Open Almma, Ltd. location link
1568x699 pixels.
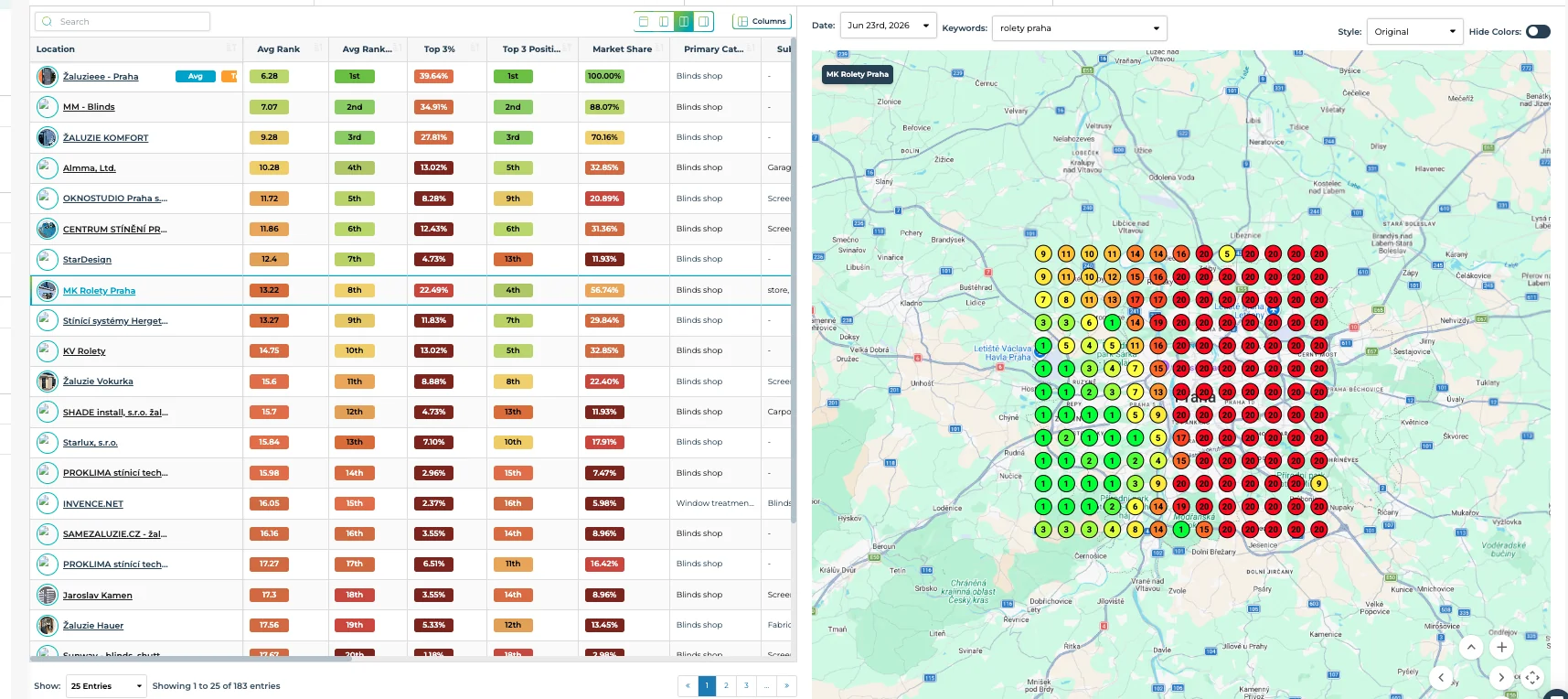point(90,168)
